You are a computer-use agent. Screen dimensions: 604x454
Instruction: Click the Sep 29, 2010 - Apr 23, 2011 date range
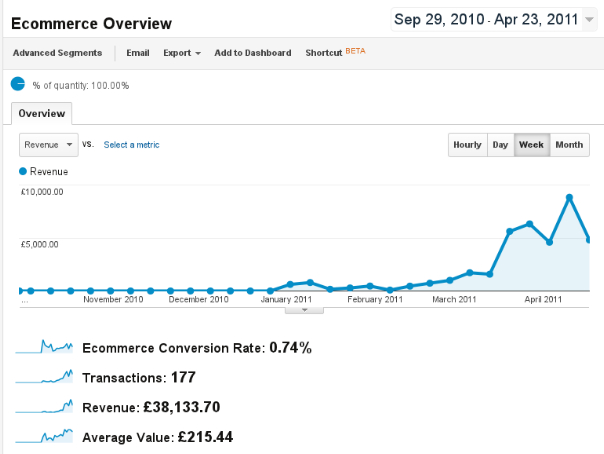point(486,19)
